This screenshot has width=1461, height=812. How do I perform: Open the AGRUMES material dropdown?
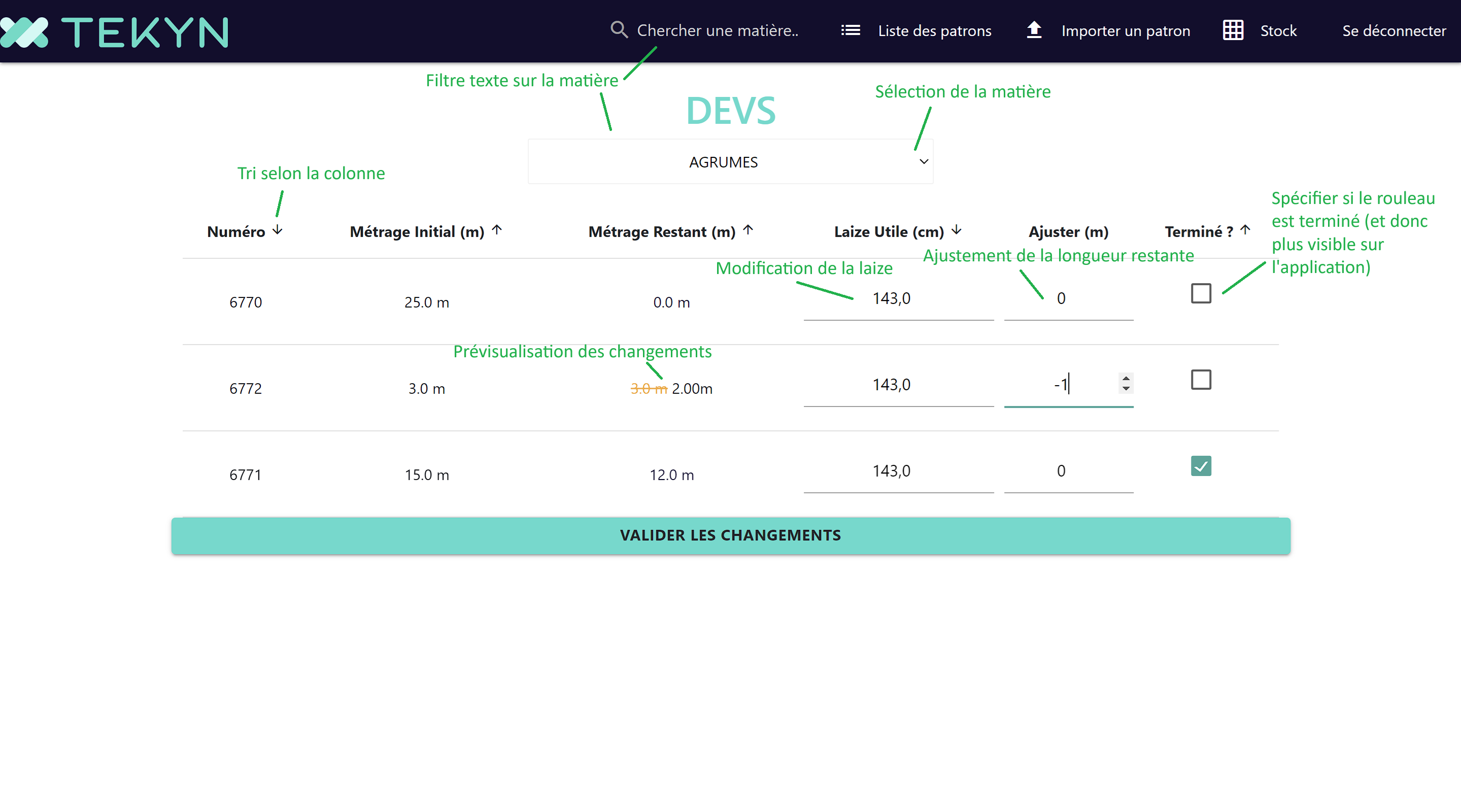click(x=730, y=162)
